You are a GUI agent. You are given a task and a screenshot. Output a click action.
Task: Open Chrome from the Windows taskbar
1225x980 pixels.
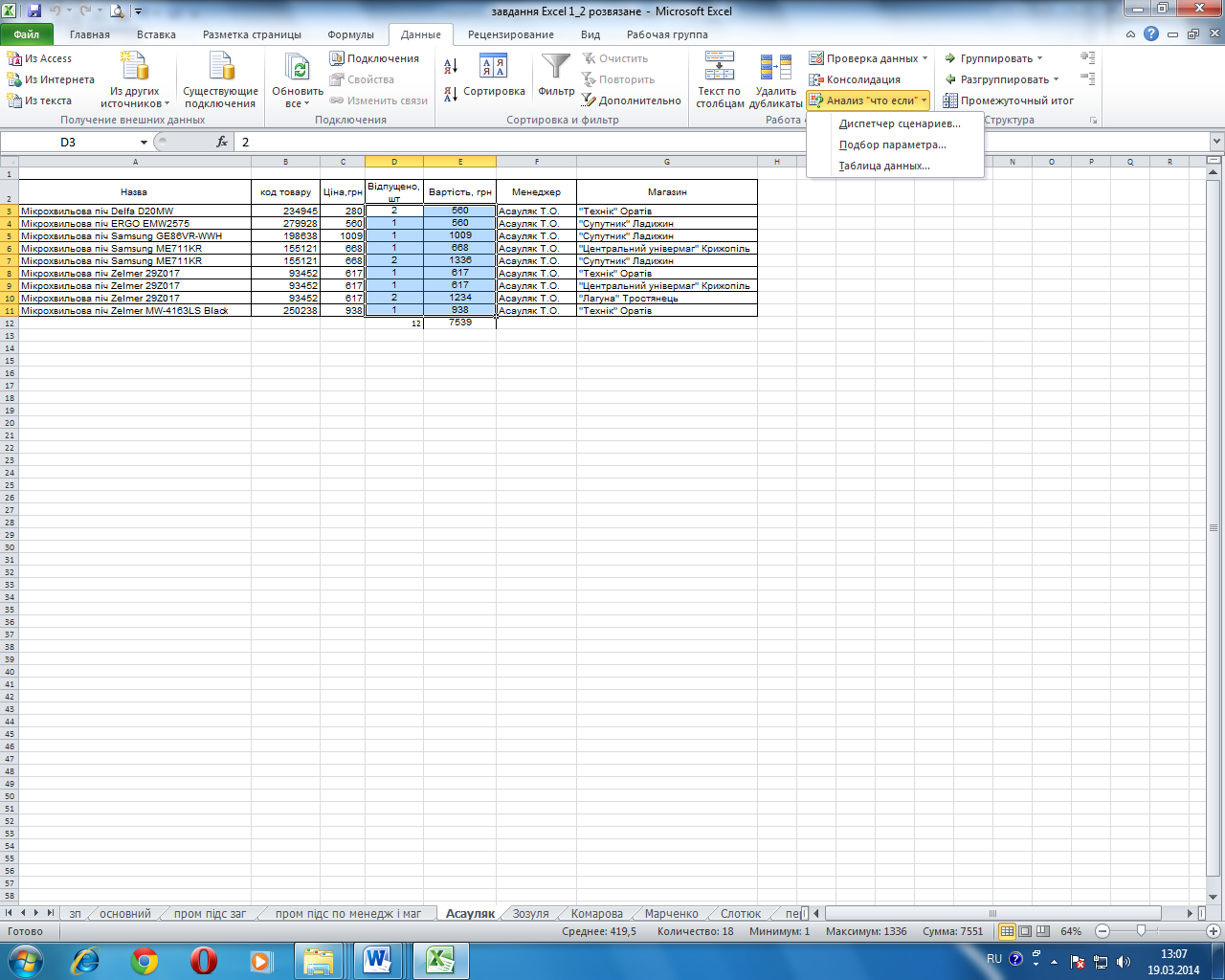145,960
